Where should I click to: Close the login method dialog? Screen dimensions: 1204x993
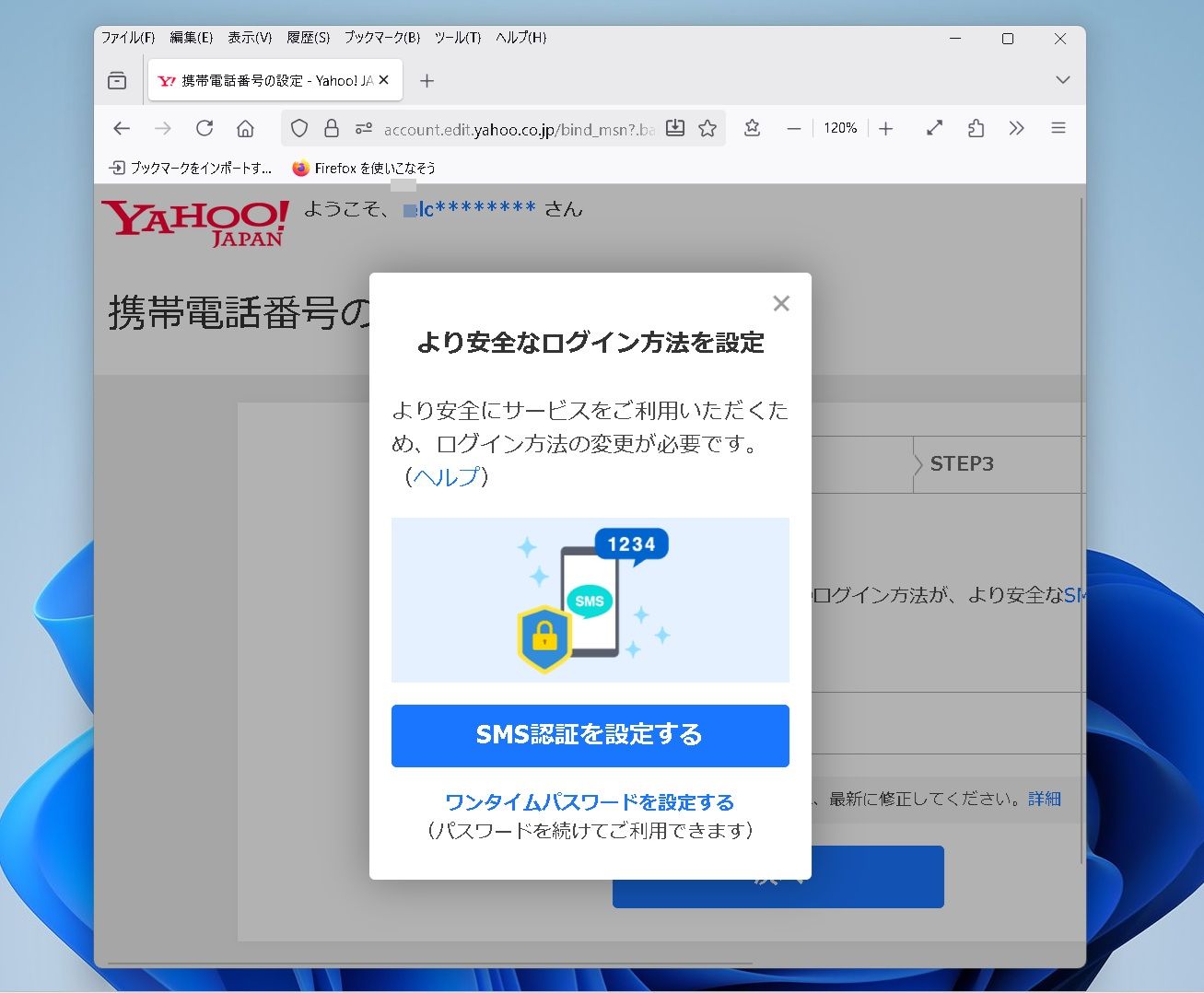pyautogui.click(x=781, y=304)
